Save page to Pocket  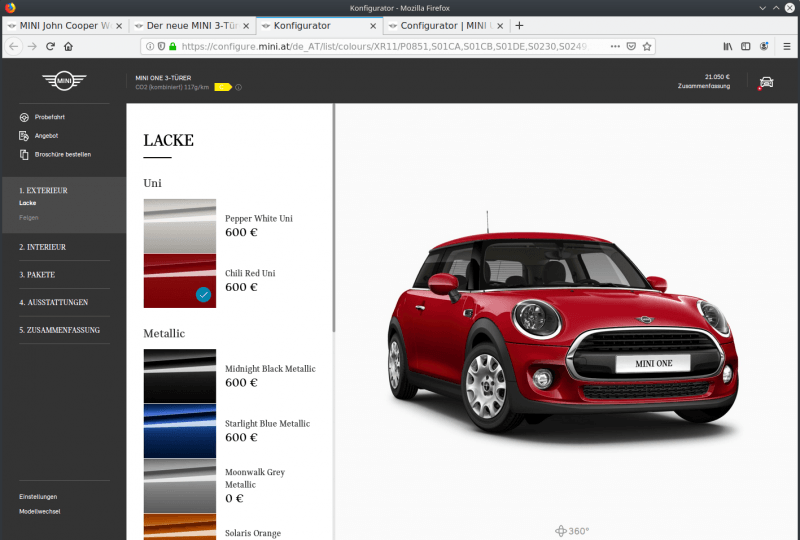631,46
